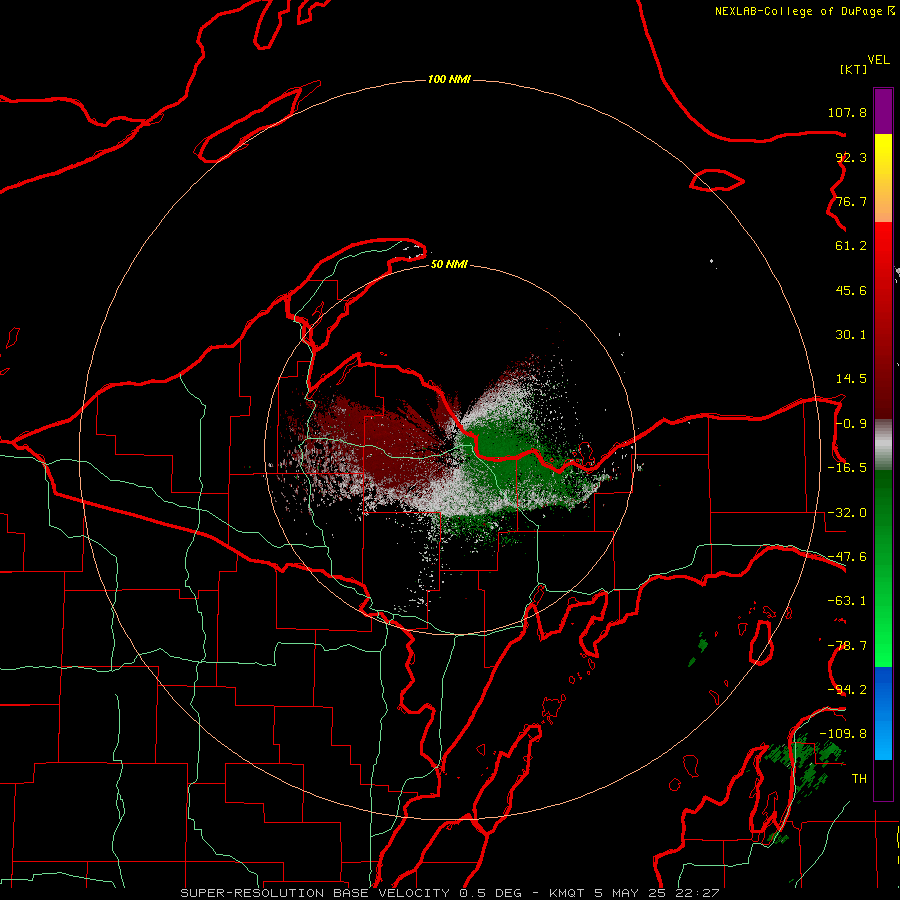
Task: Select the -63.1 legend value
Action: click(847, 601)
